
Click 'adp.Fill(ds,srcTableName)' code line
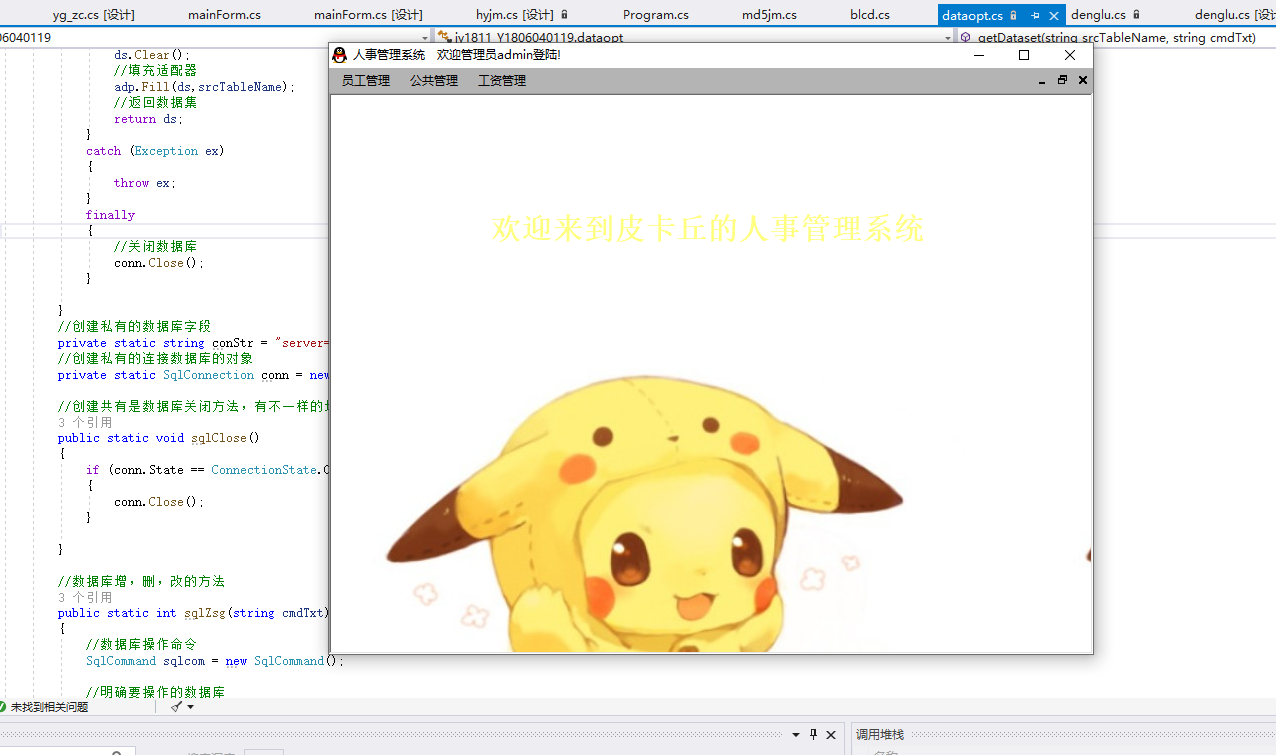point(205,87)
